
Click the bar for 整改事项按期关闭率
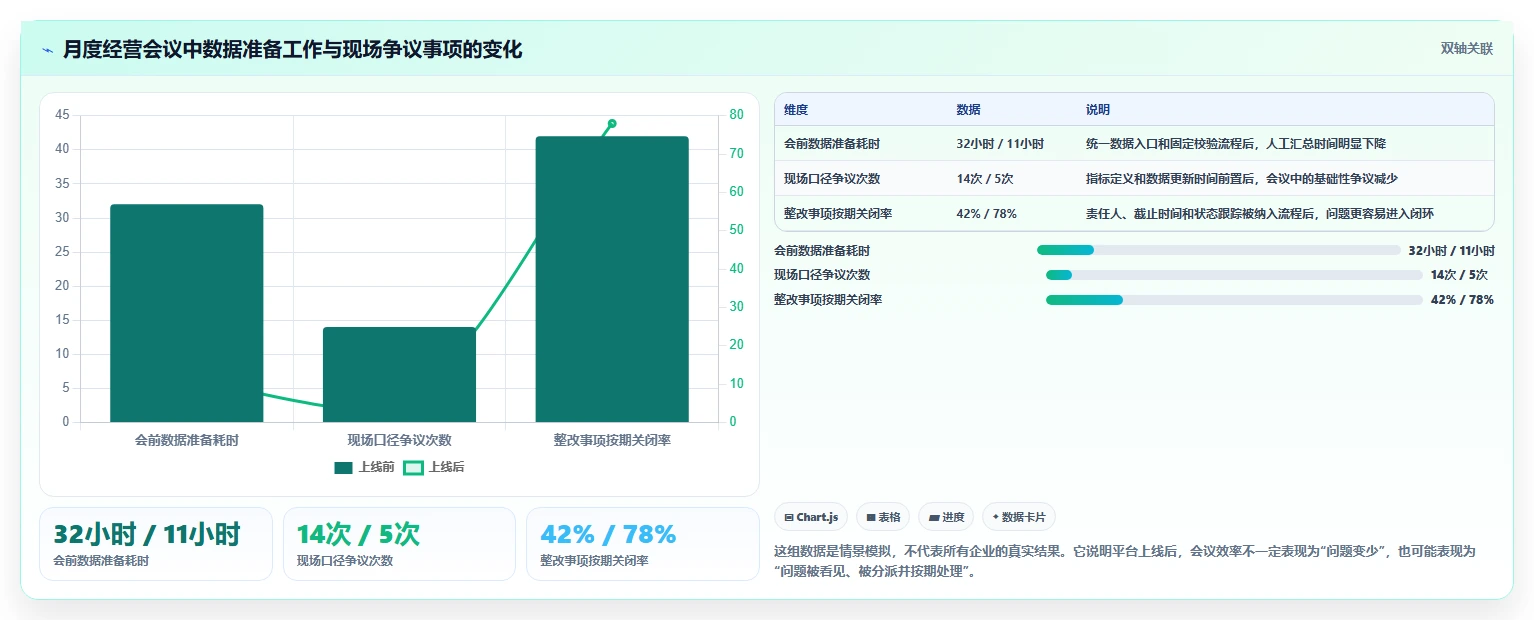point(612,279)
